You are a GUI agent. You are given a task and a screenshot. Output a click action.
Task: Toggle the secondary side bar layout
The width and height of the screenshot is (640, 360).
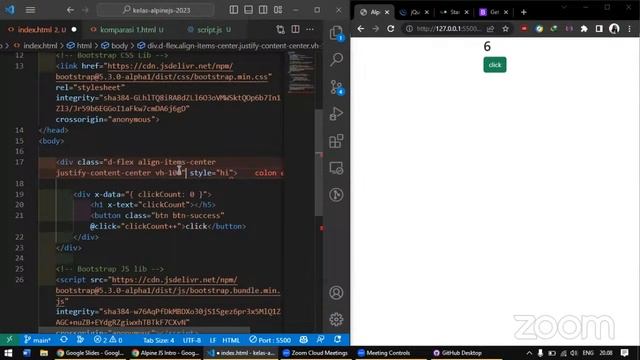pos(263,10)
